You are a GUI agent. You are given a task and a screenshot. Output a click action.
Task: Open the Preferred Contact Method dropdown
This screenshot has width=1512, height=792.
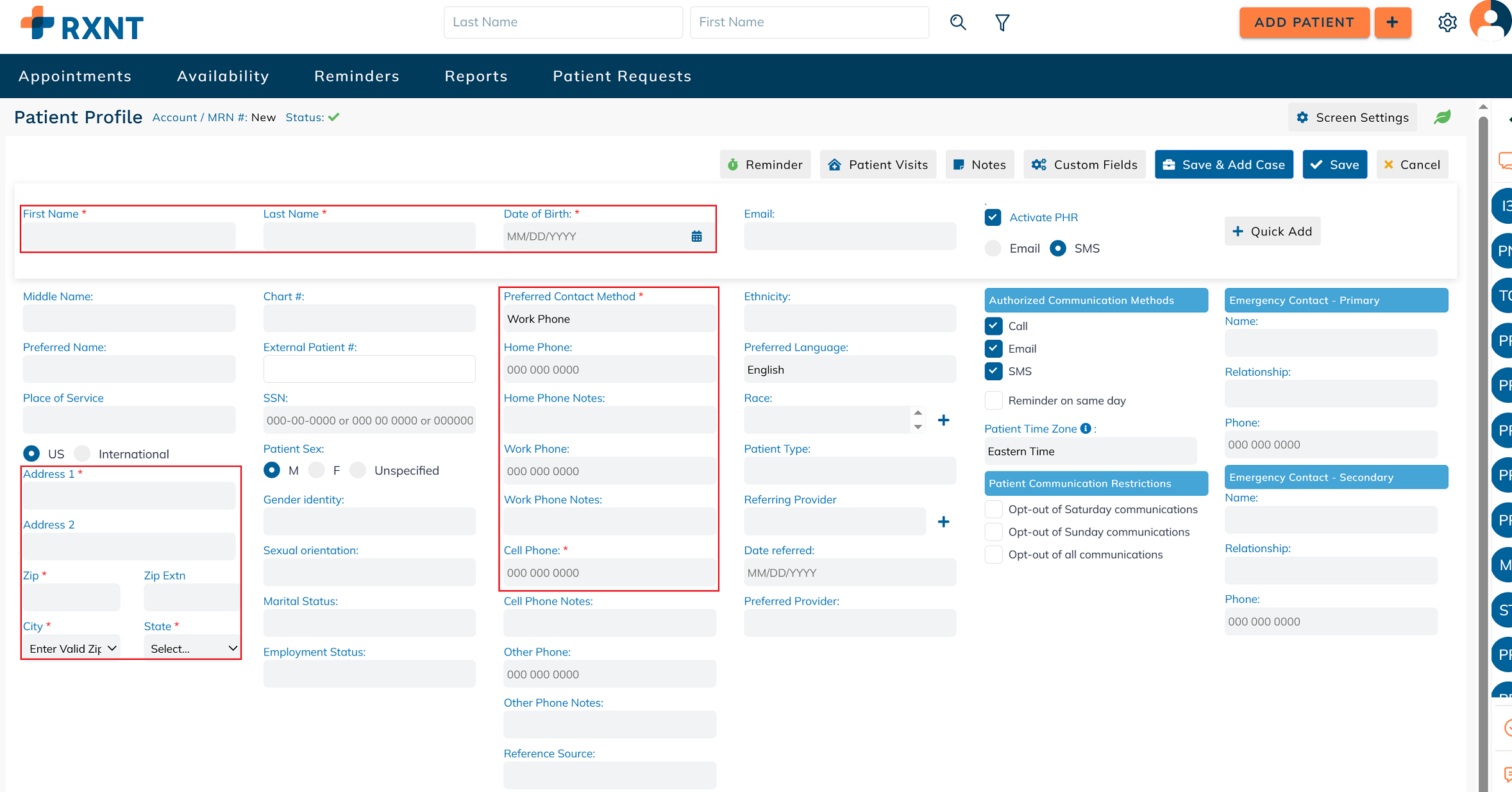609,319
